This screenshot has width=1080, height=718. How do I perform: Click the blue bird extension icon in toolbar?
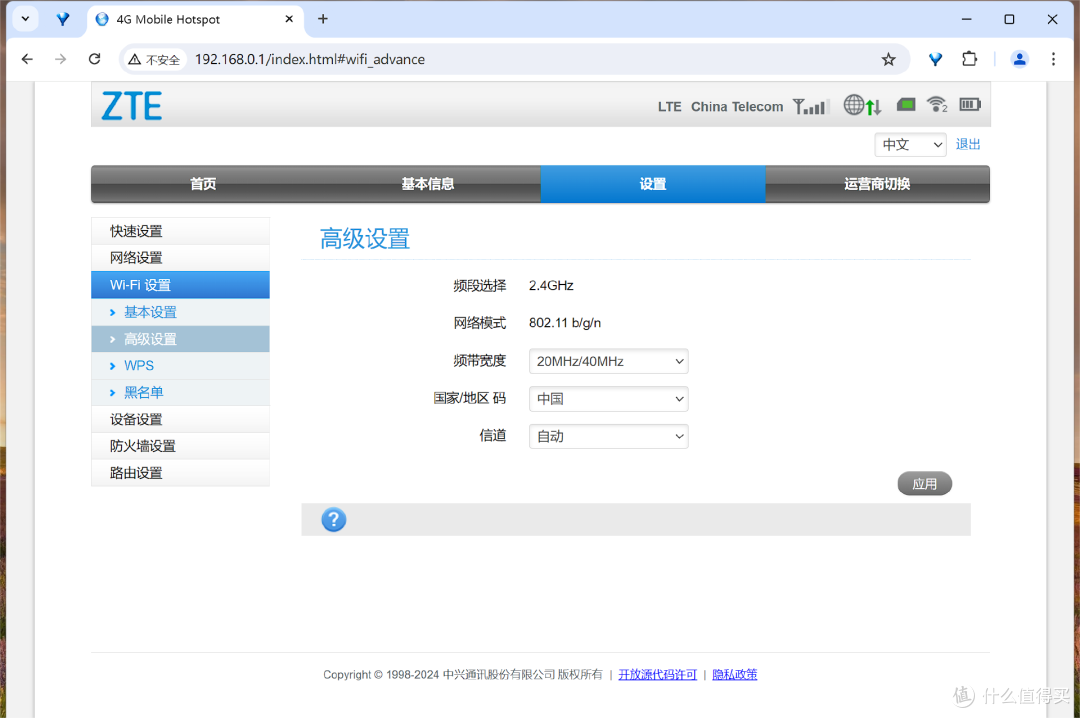pos(935,59)
